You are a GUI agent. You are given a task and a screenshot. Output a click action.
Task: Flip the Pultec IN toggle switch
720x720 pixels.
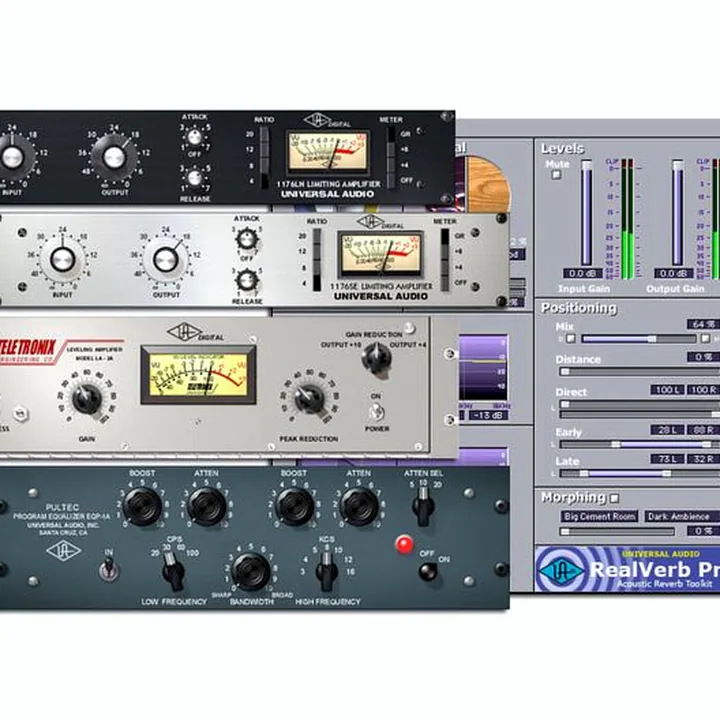(x=109, y=569)
